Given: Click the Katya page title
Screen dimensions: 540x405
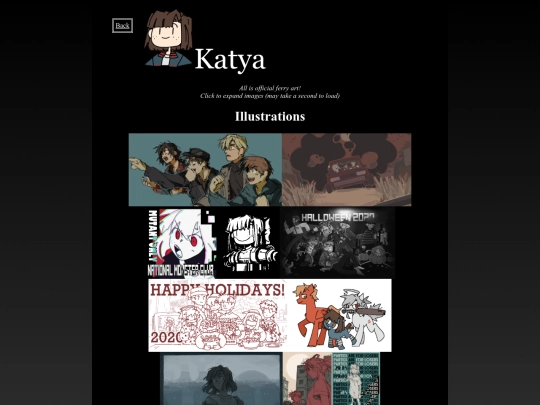Looking at the screenshot, I should pyautogui.click(x=230, y=60).
